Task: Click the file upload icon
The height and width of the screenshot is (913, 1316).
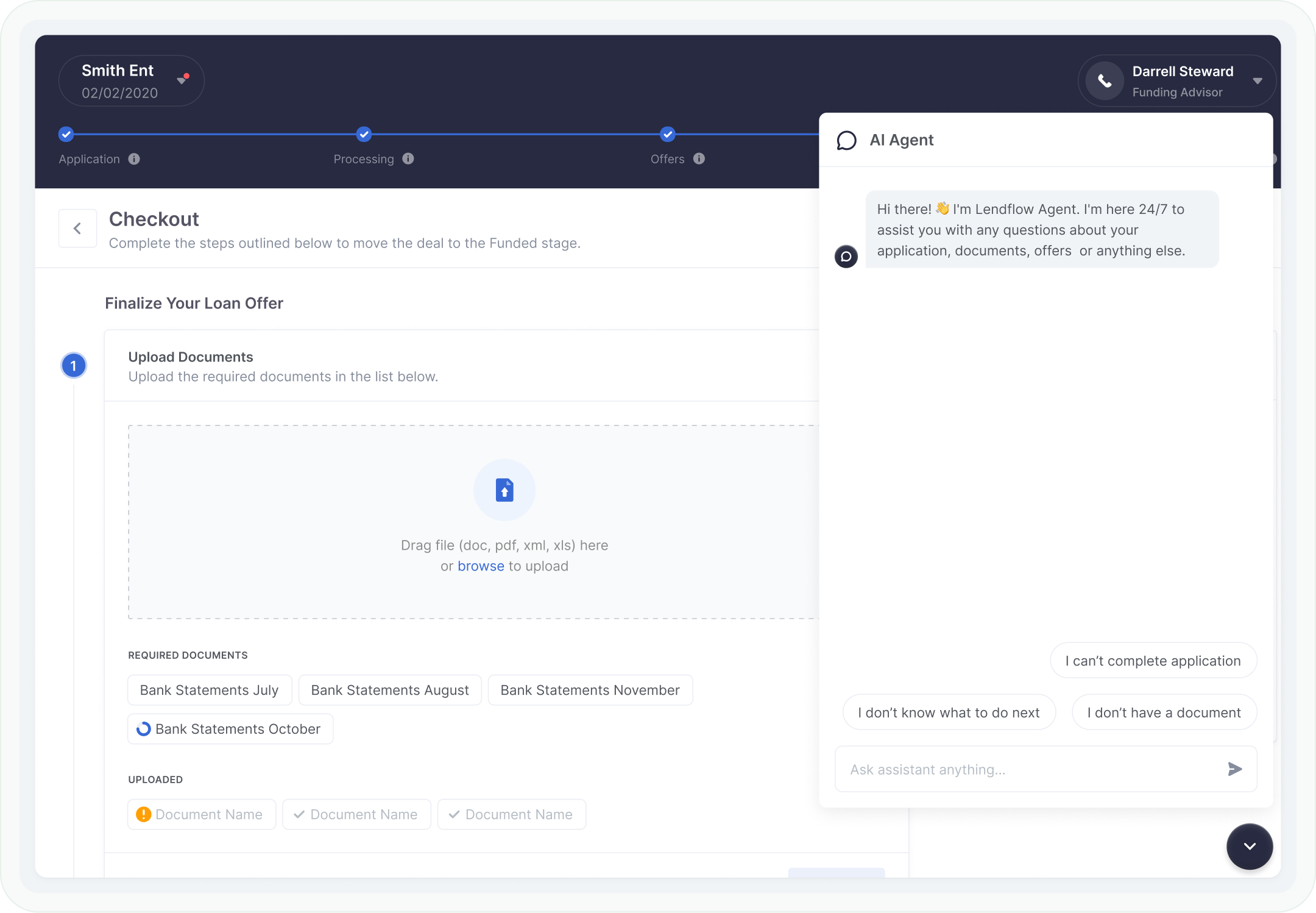Action: (504, 490)
